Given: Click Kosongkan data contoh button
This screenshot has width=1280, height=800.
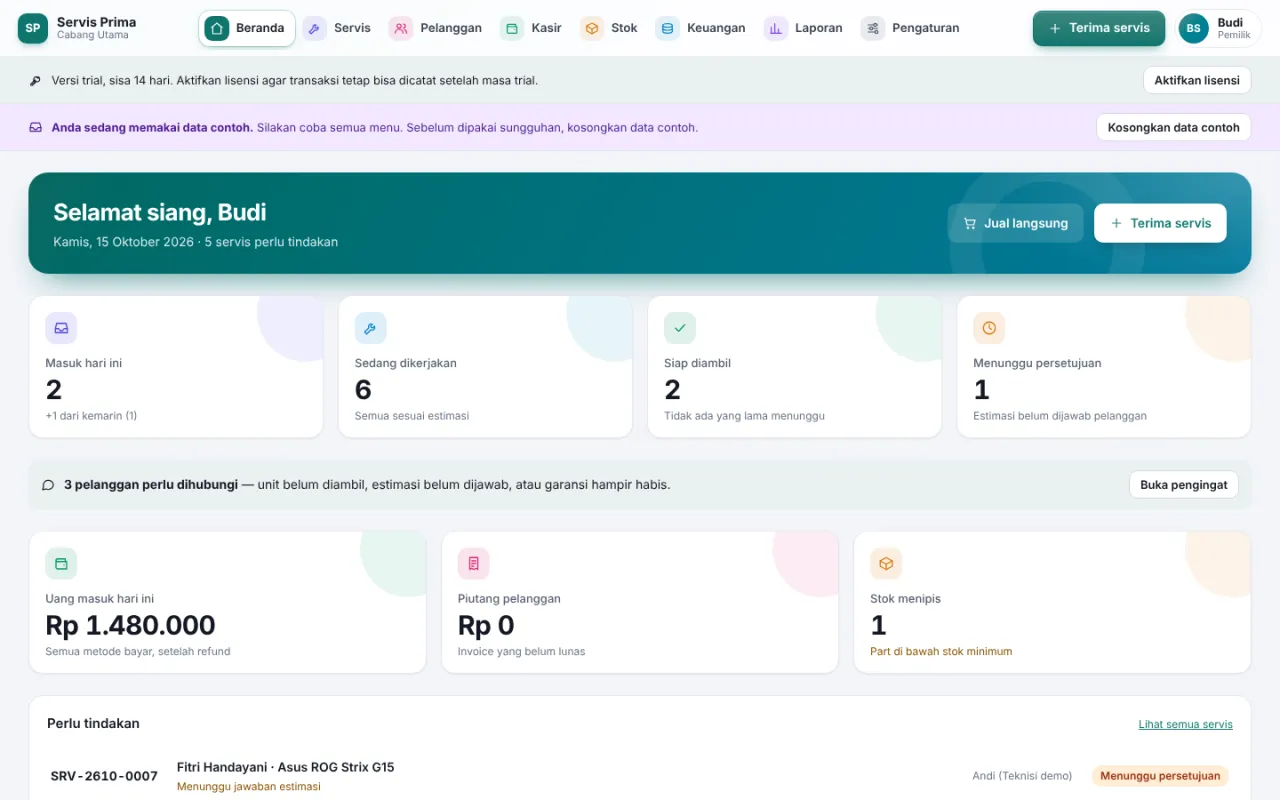Looking at the screenshot, I should pyautogui.click(x=1174, y=127).
